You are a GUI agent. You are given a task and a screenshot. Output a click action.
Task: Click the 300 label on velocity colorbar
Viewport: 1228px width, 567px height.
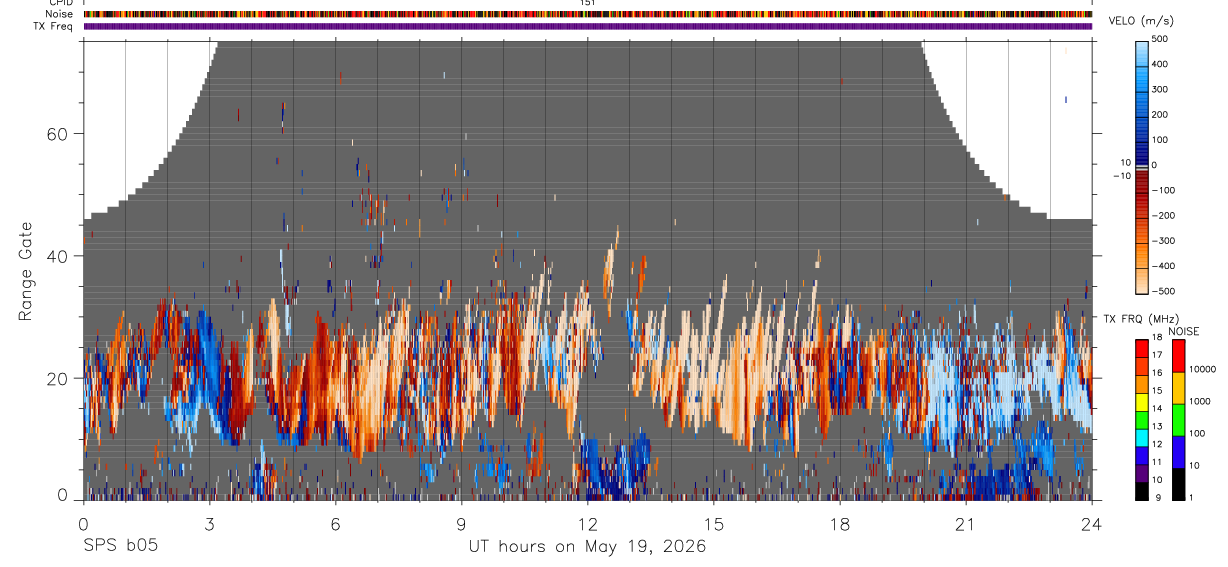tap(1162, 89)
